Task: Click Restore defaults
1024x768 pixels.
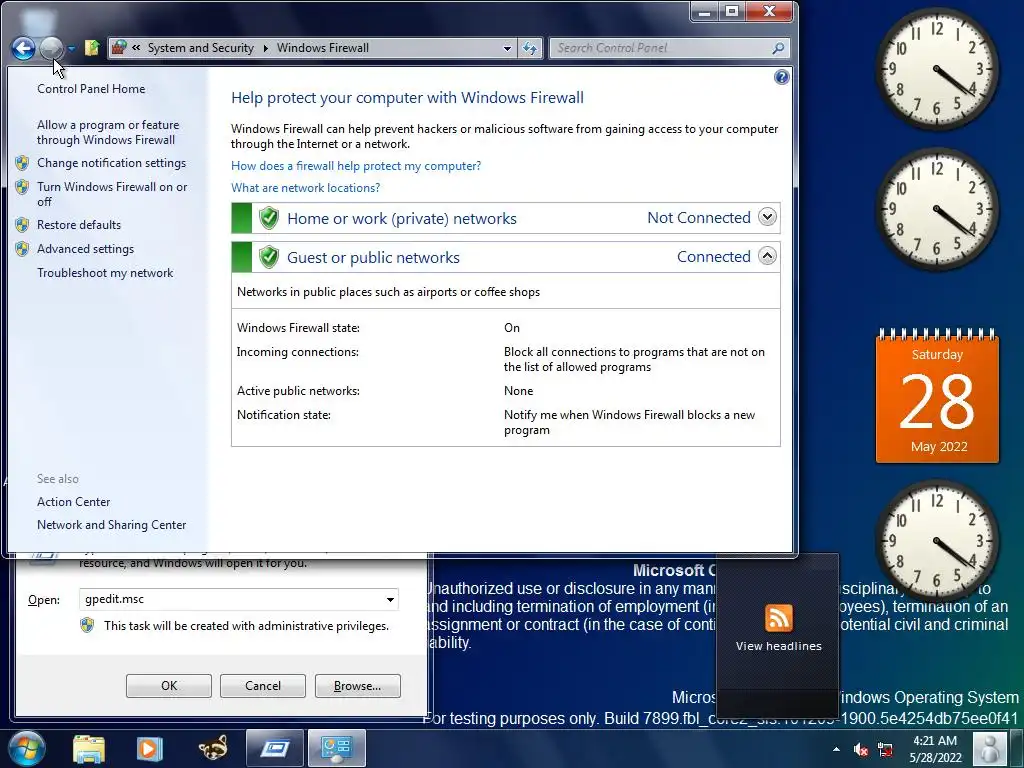Action: (x=79, y=225)
